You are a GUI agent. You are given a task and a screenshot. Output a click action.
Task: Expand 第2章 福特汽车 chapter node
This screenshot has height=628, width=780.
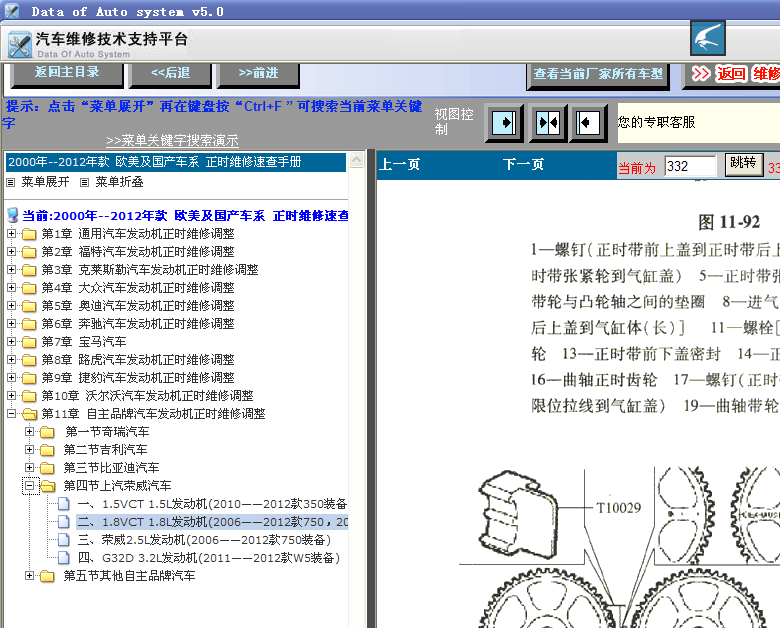pos(11,251)
